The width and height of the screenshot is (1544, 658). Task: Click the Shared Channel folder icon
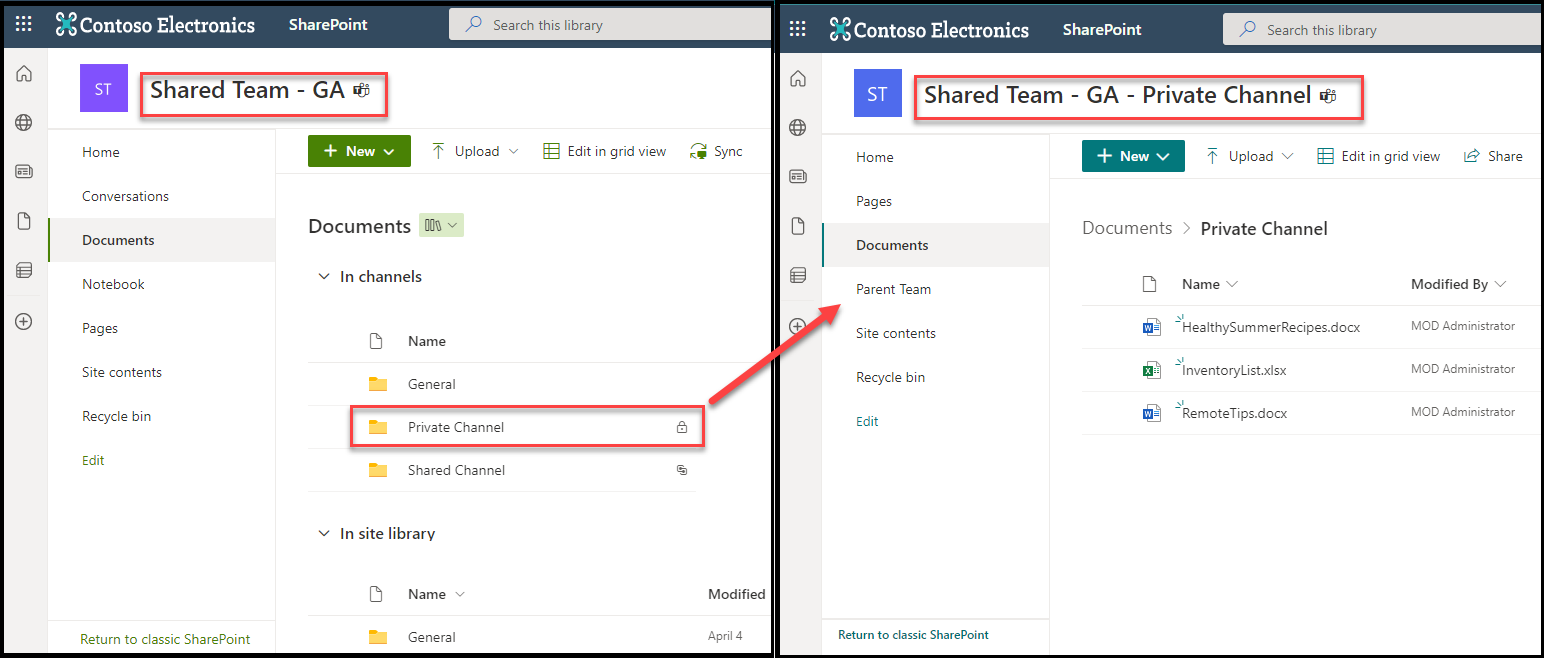(378, 470)
